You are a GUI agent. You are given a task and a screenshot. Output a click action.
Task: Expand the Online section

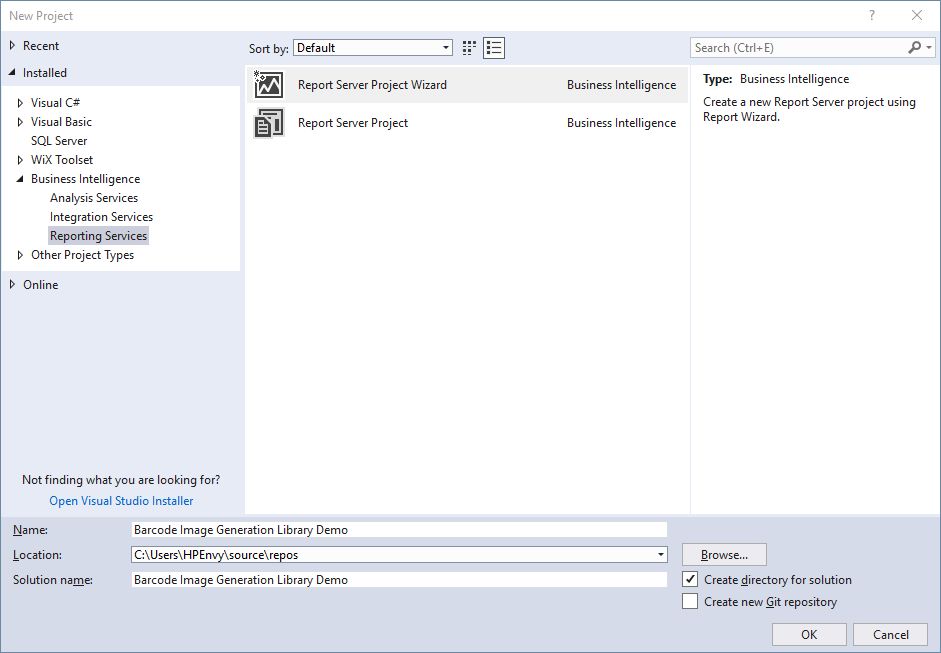[x=12, y=284]
